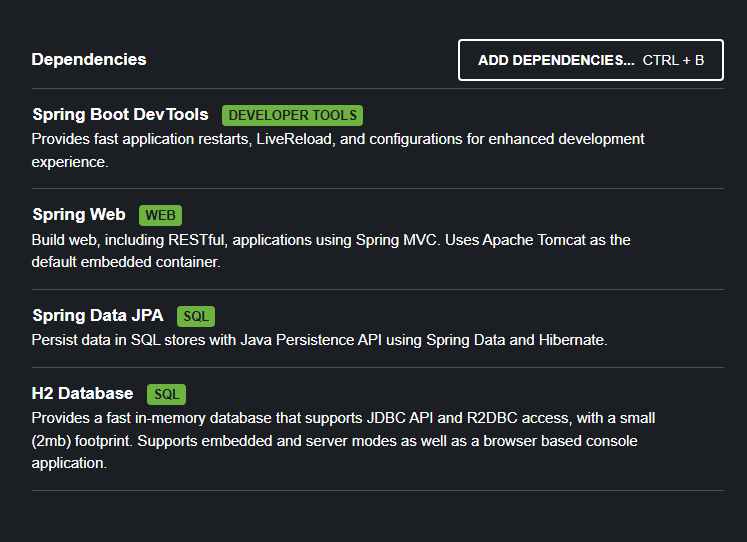Click the word LiveReload in DevTools description
This screenshot has width=747, height=542.
294,139
